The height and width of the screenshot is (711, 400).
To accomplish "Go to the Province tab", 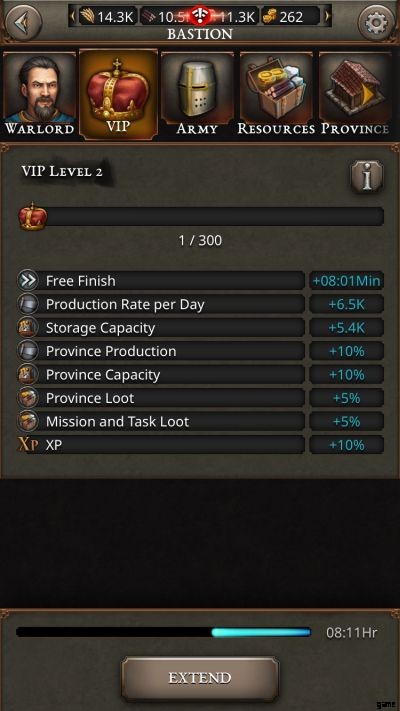I will pyautogui.click(x=355, y=94).
